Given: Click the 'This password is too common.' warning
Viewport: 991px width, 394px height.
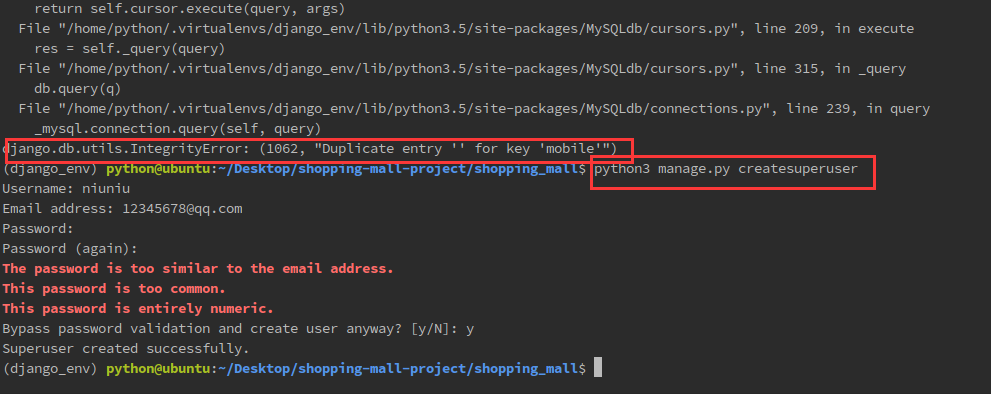Looking at the screenshot, I should [114, 289].
